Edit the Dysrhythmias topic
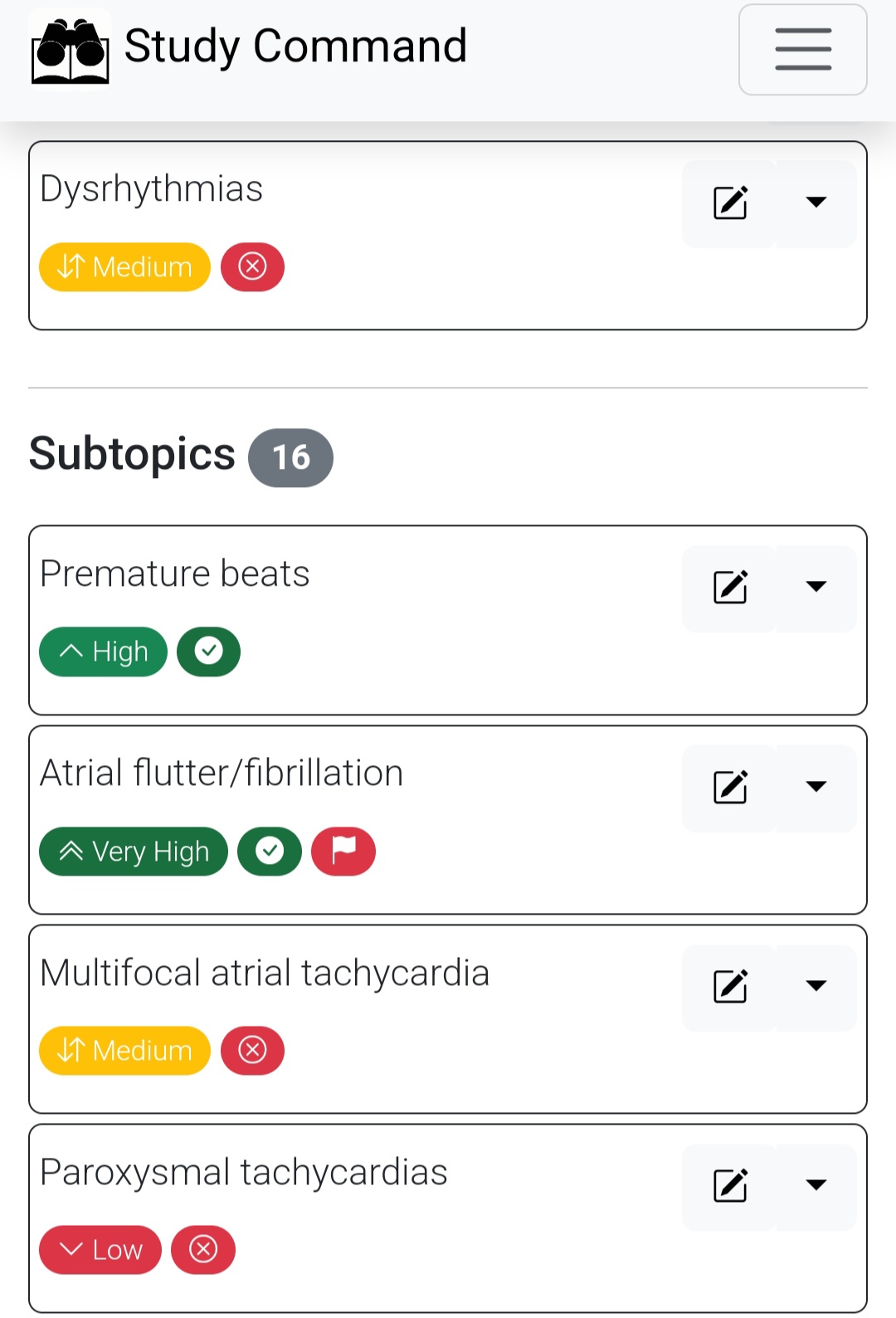 point(730,203)
